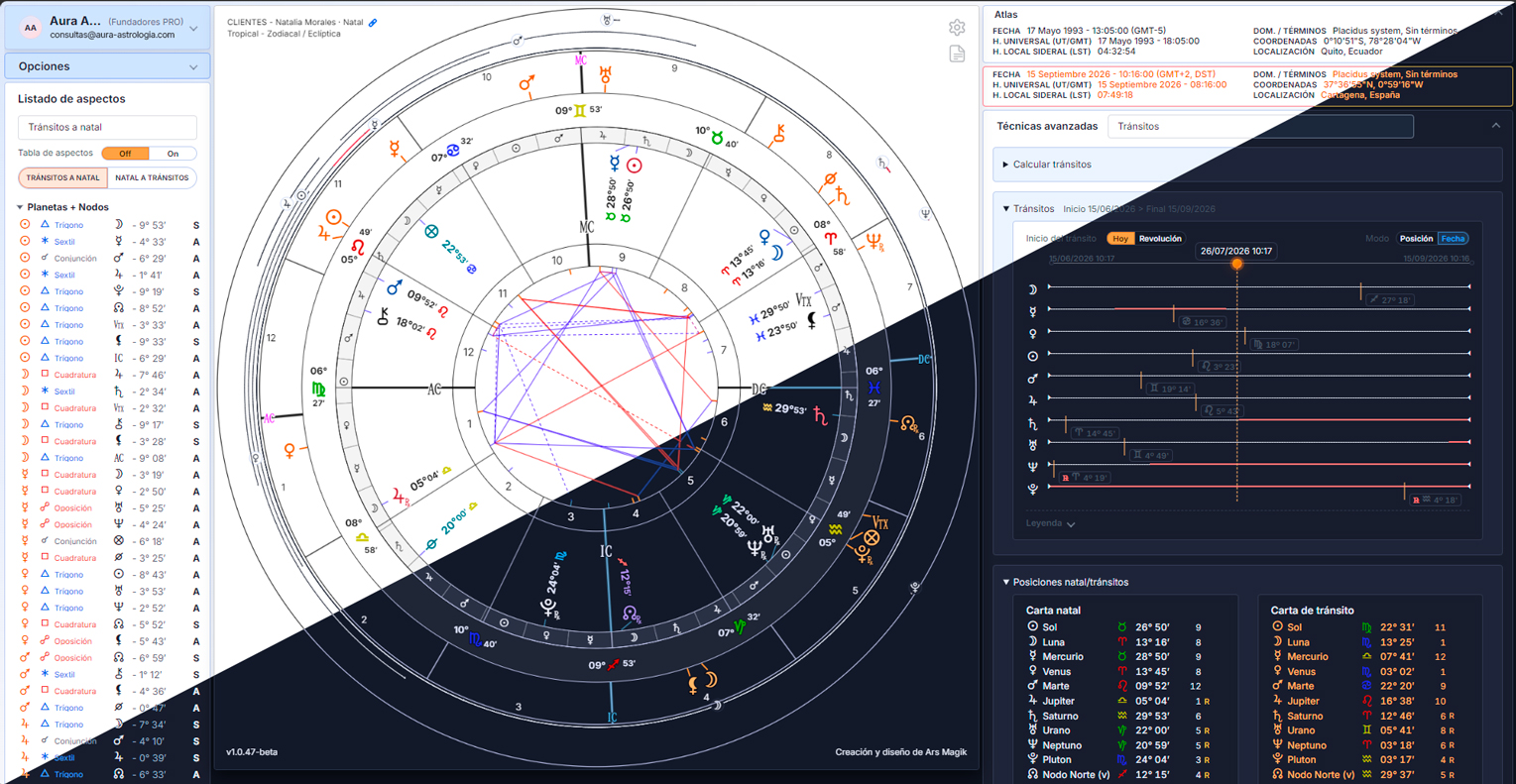Set Modo to Posición

tap(1416, 239)
